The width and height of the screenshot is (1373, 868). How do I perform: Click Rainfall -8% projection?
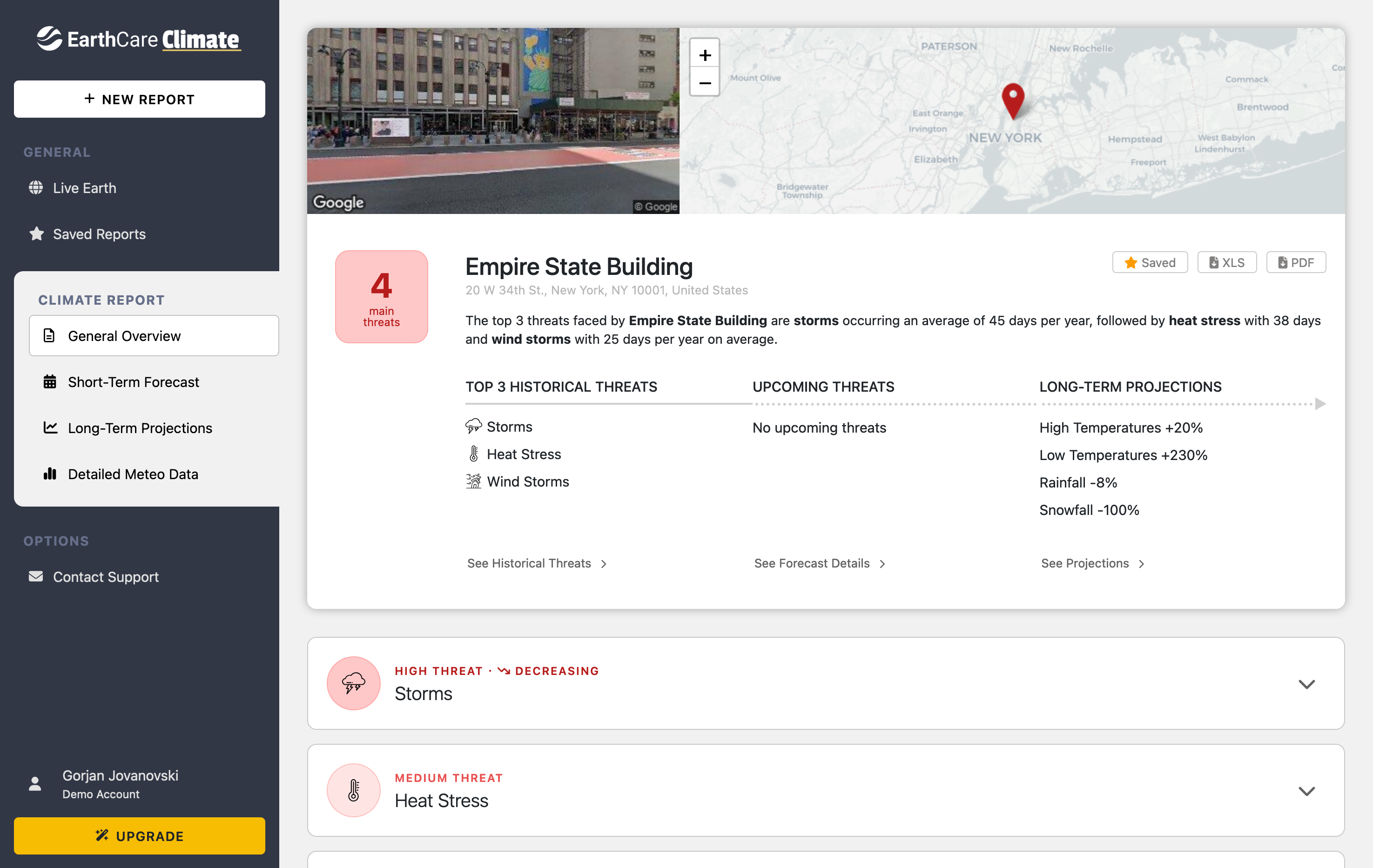(x=1077, y=482)
